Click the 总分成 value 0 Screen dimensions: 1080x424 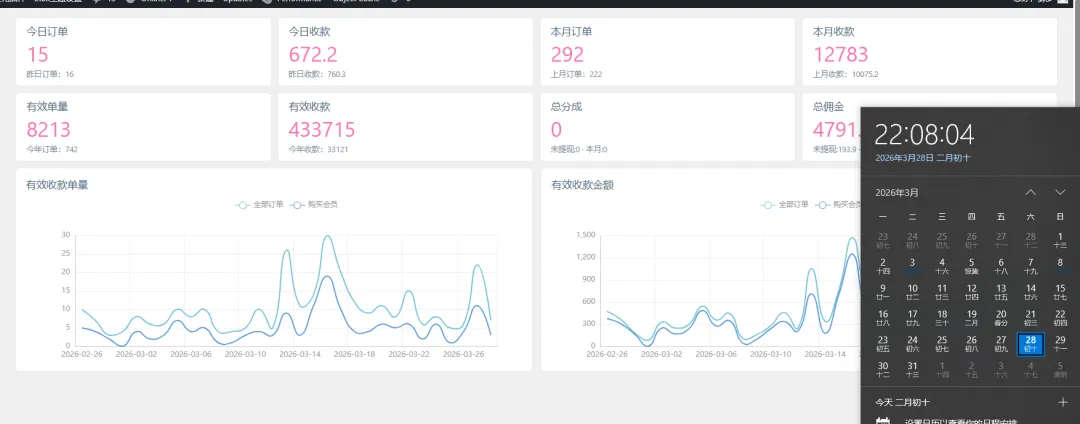pyautogui.click(x=557, y=129)
